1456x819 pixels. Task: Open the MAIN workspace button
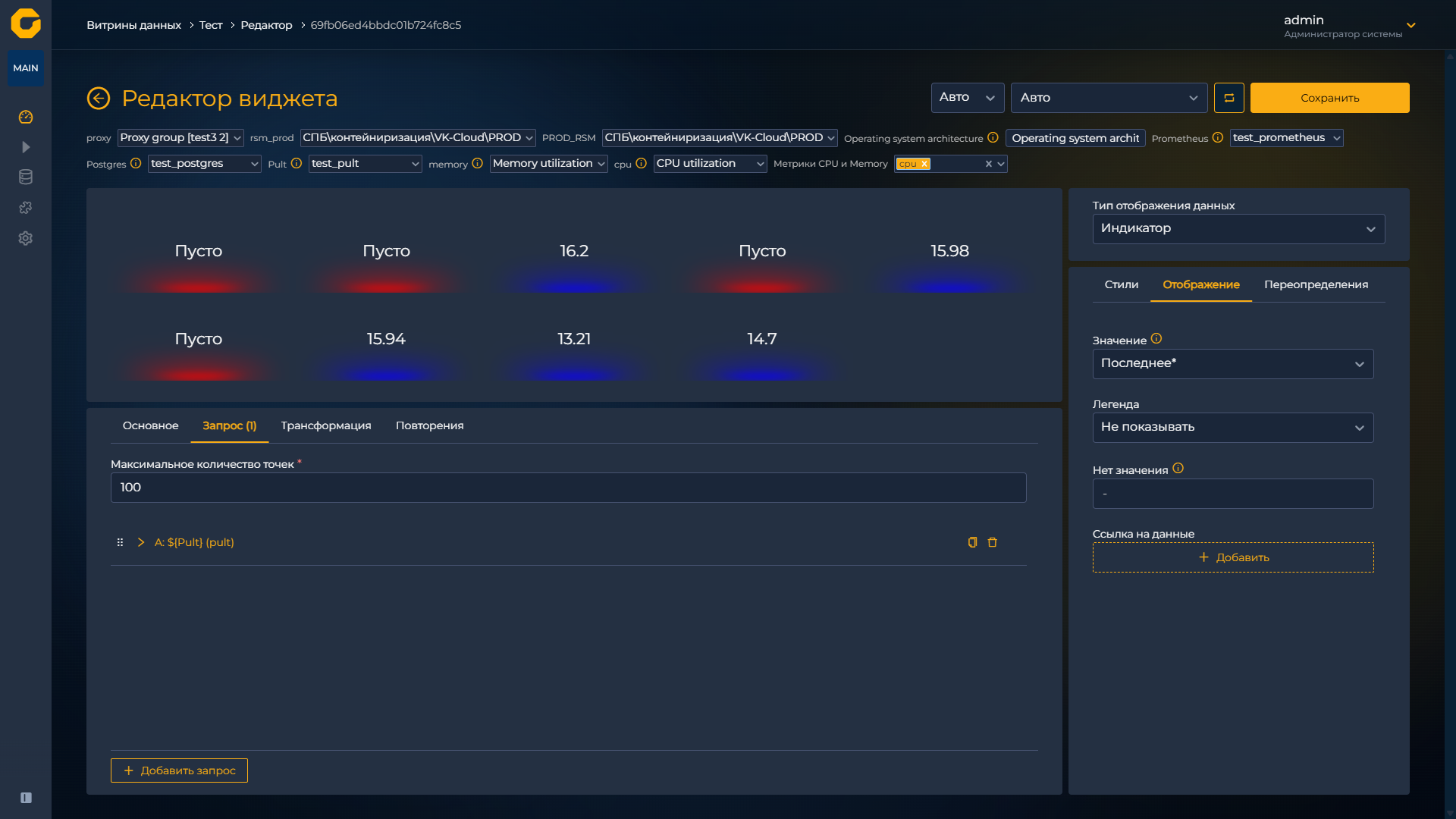(x=26, y=68)
